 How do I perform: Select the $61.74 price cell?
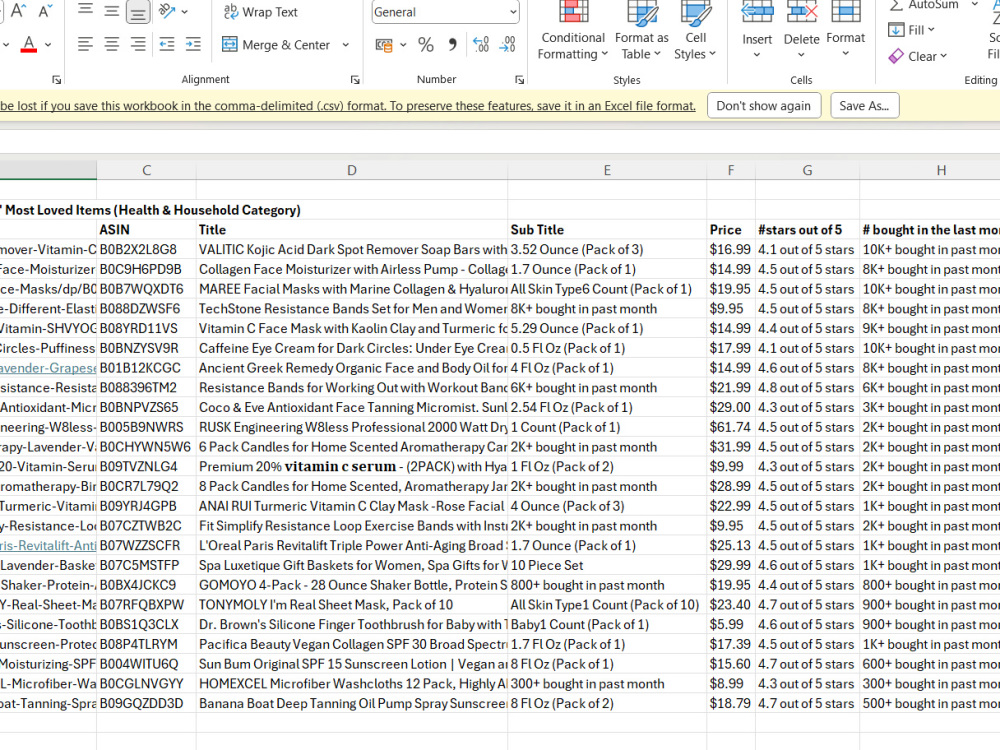point(731,427)
